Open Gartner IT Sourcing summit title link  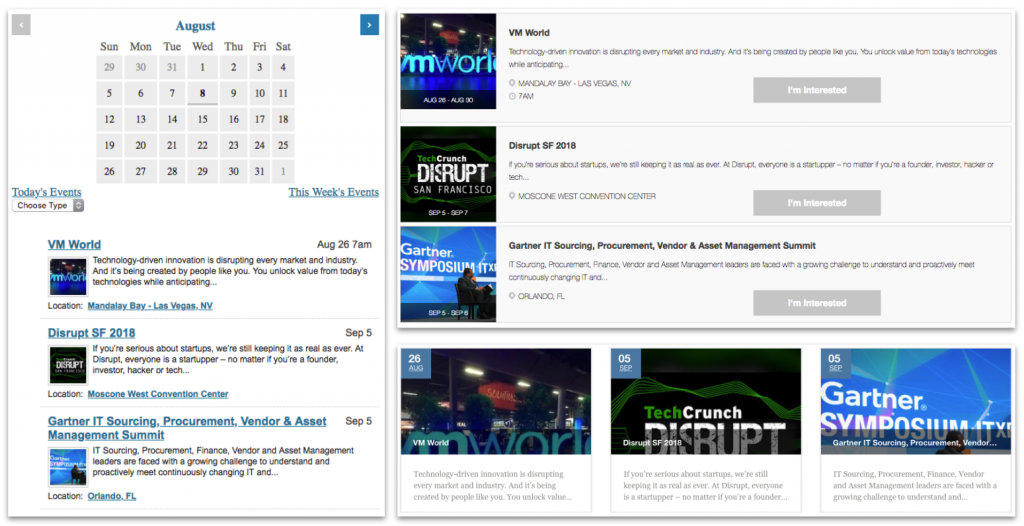(x=187, y=428)
